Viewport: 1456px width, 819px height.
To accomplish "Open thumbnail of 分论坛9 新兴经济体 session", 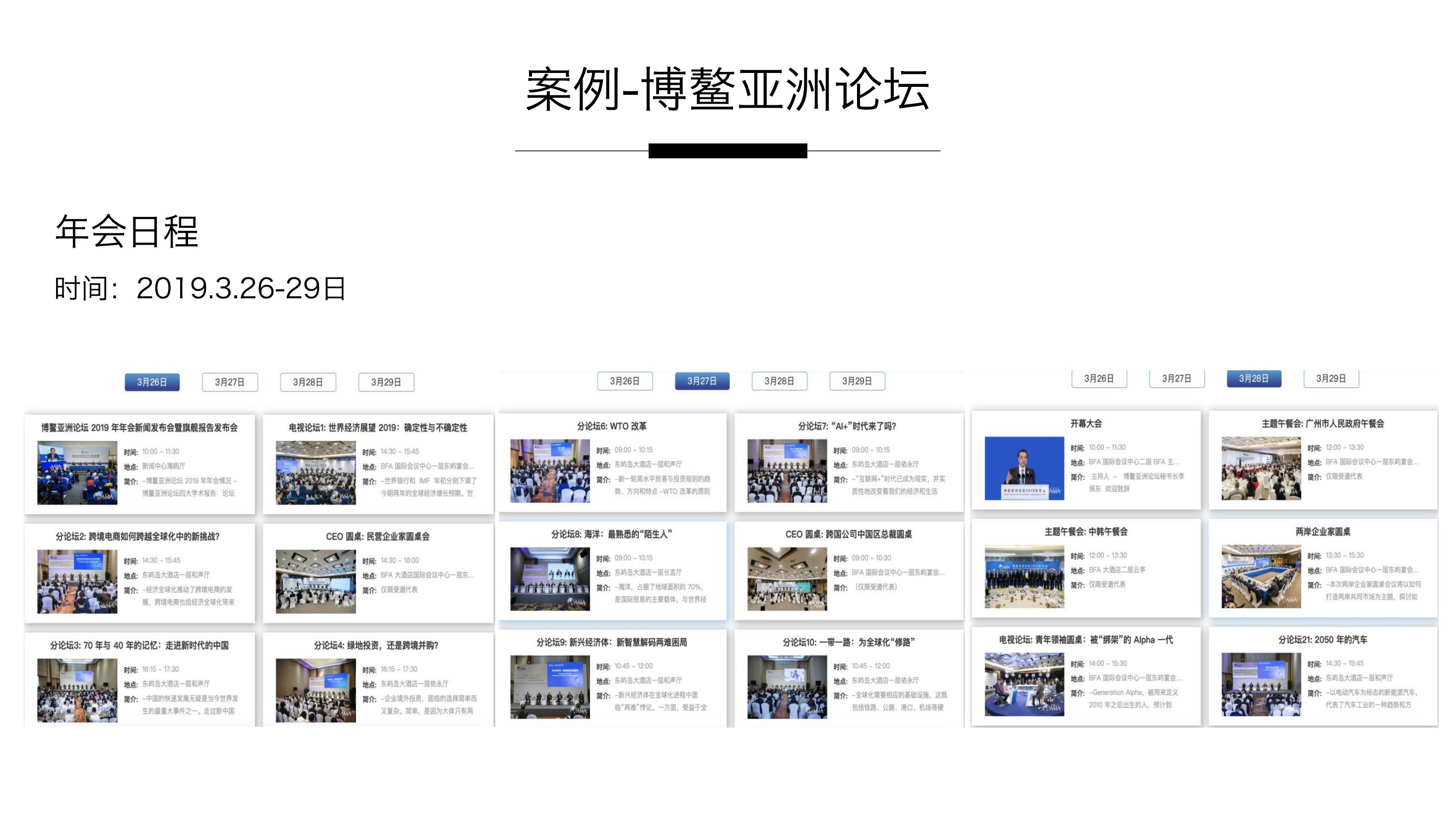I will tap(550, 687).
